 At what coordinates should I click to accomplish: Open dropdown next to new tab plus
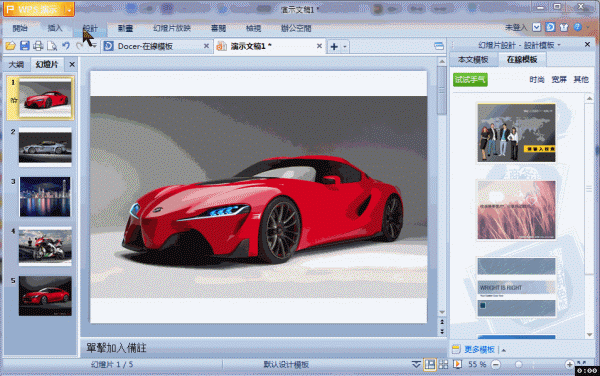[x=345, y=47]
